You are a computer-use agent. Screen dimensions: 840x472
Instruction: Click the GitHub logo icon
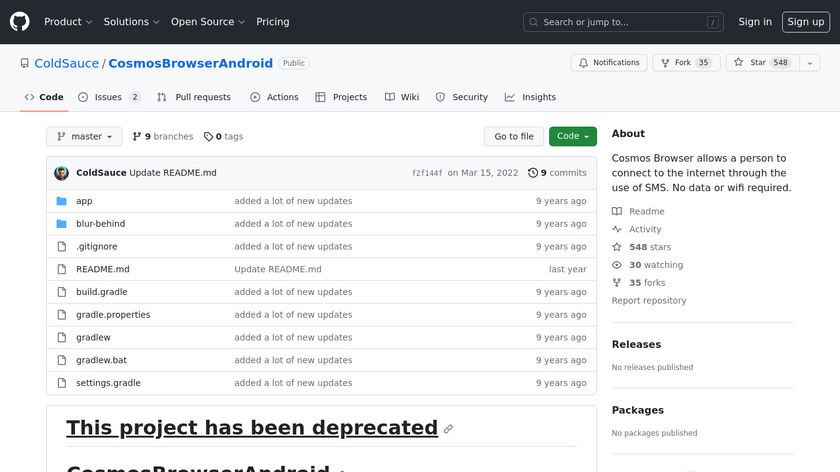[x=20, y=21]
